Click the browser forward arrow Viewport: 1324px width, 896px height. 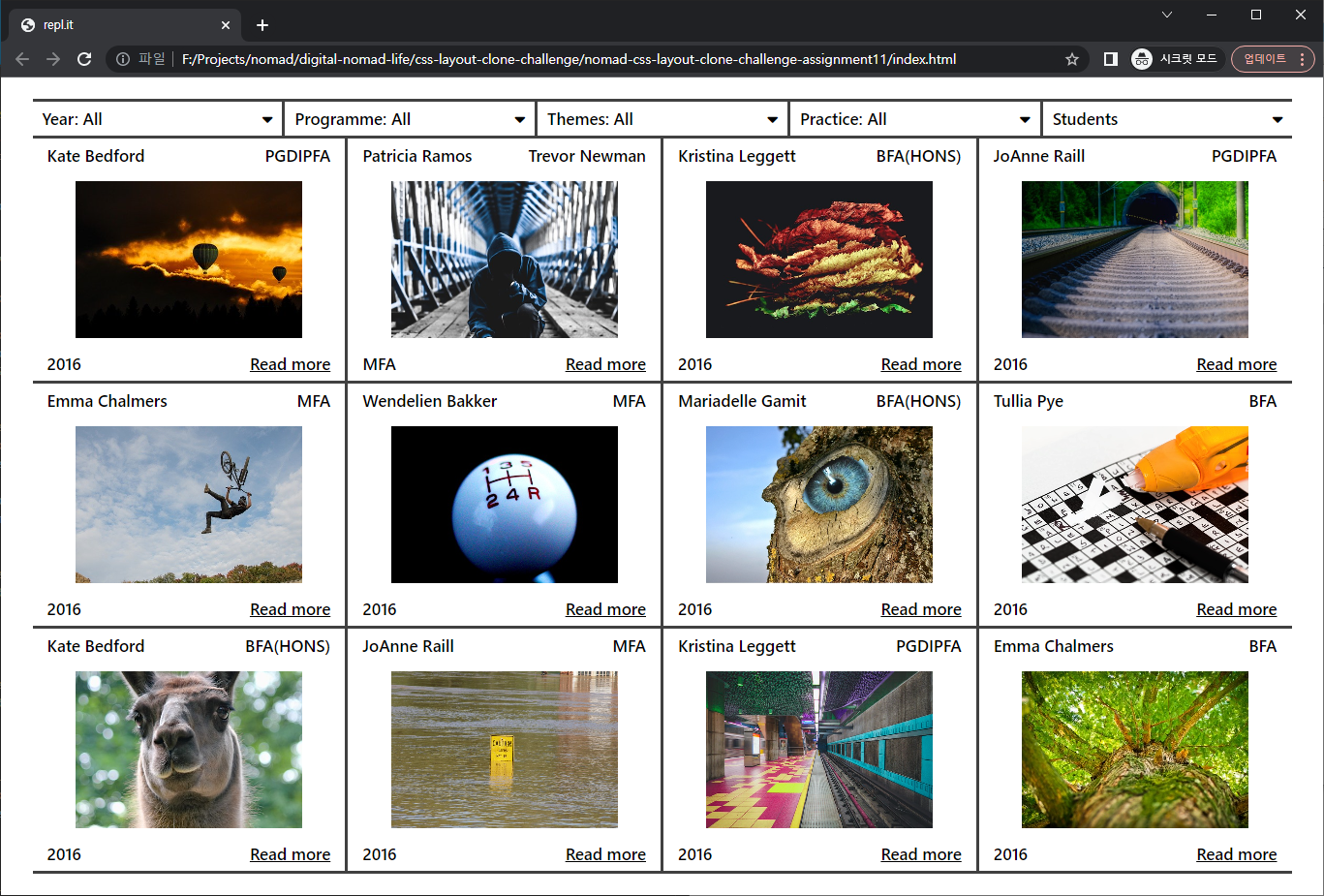pyautogui.click(x=53, y=59)
